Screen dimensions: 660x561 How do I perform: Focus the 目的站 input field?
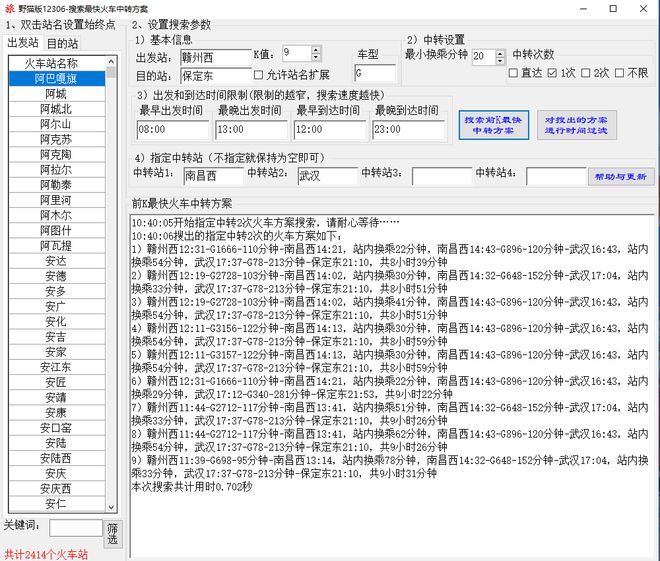(x=216, y=76)
